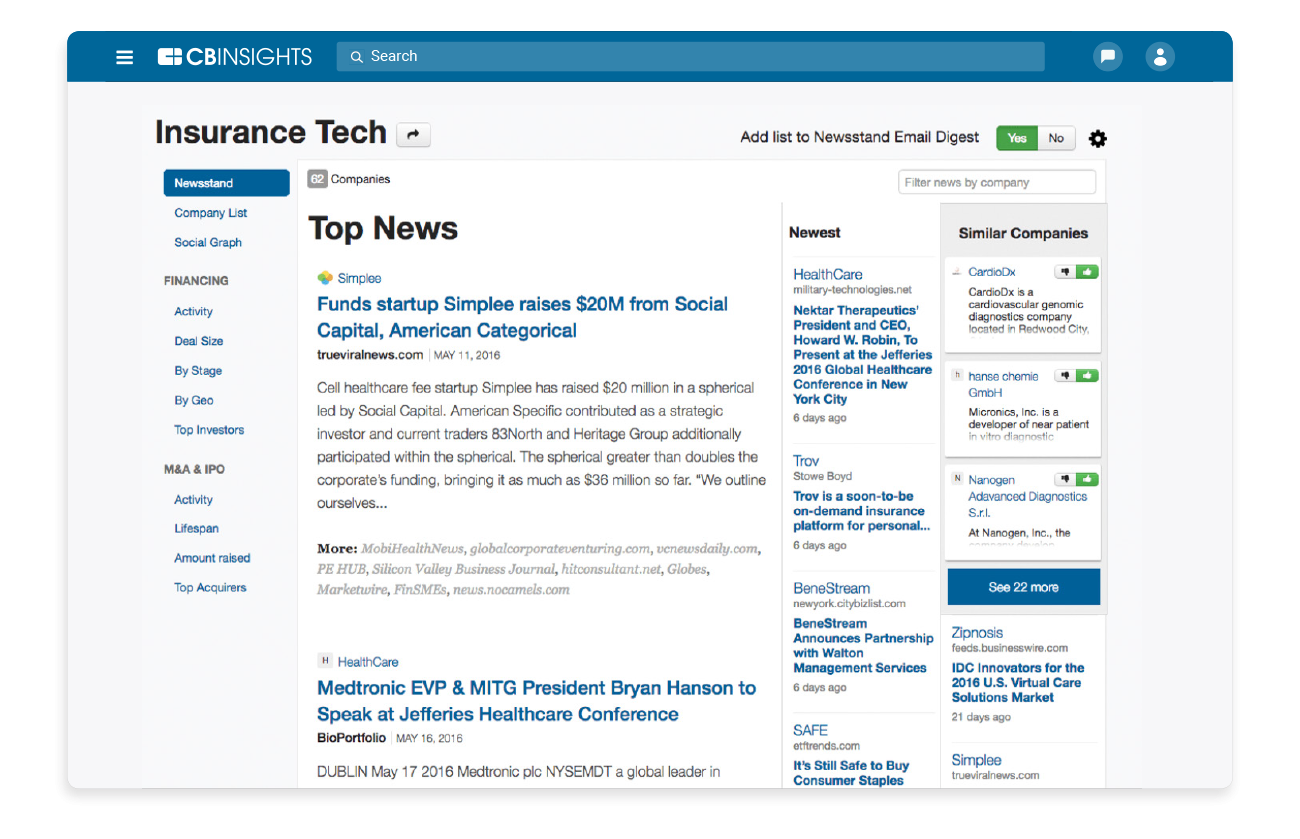Click trueviralnews.com source under Simplee headline

pyautogui.click(x=370, y=355)
